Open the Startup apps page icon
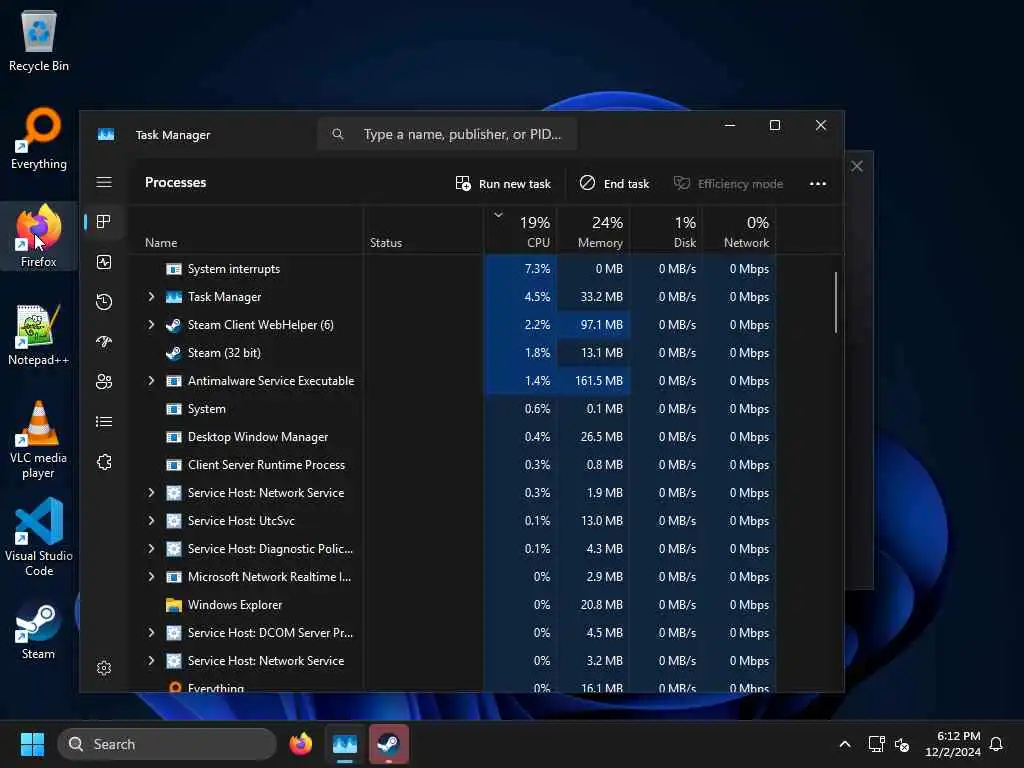1024x768 pixels. point(104,342)
